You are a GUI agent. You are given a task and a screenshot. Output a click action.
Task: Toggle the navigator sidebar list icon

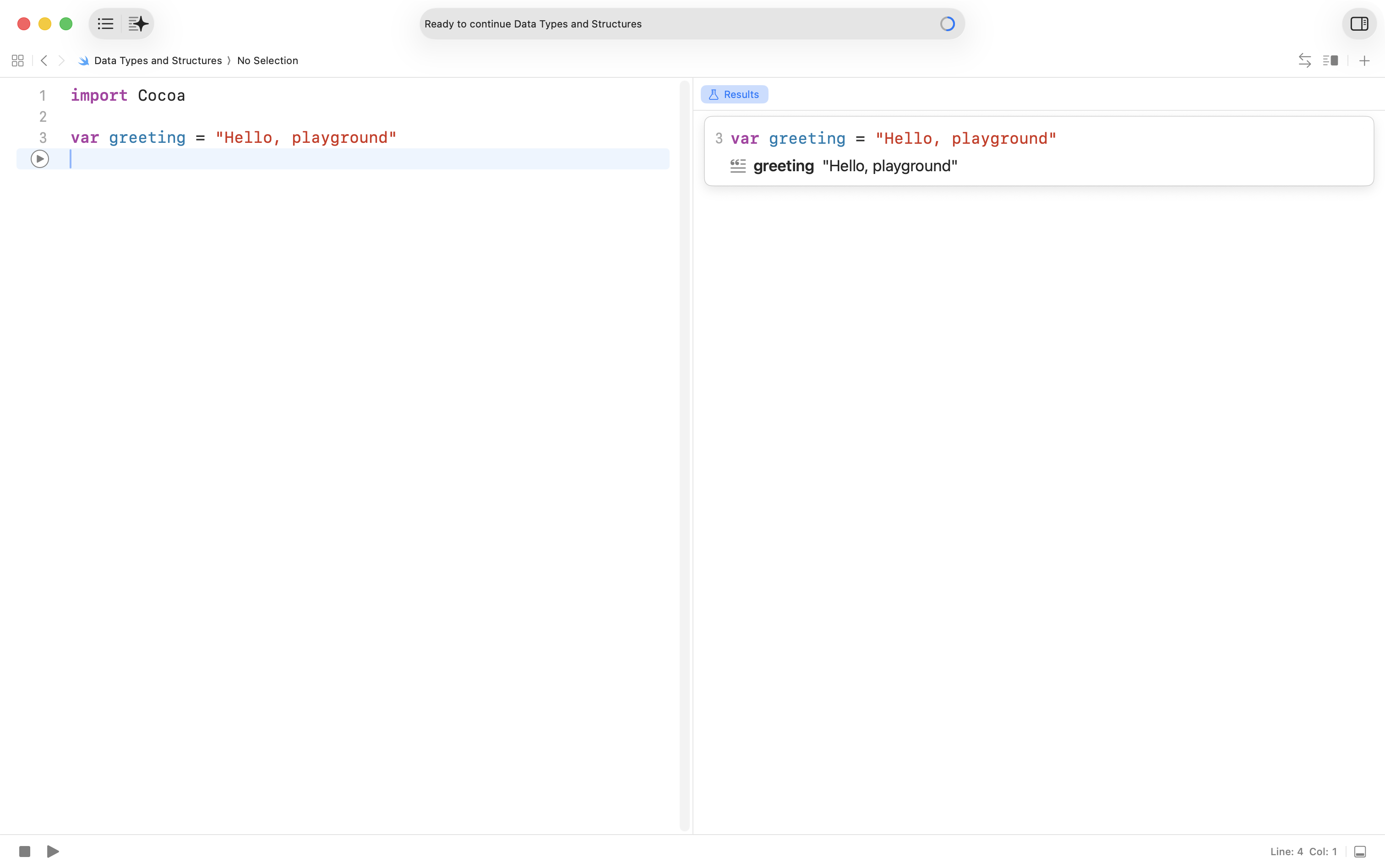(x=105, y=23)
